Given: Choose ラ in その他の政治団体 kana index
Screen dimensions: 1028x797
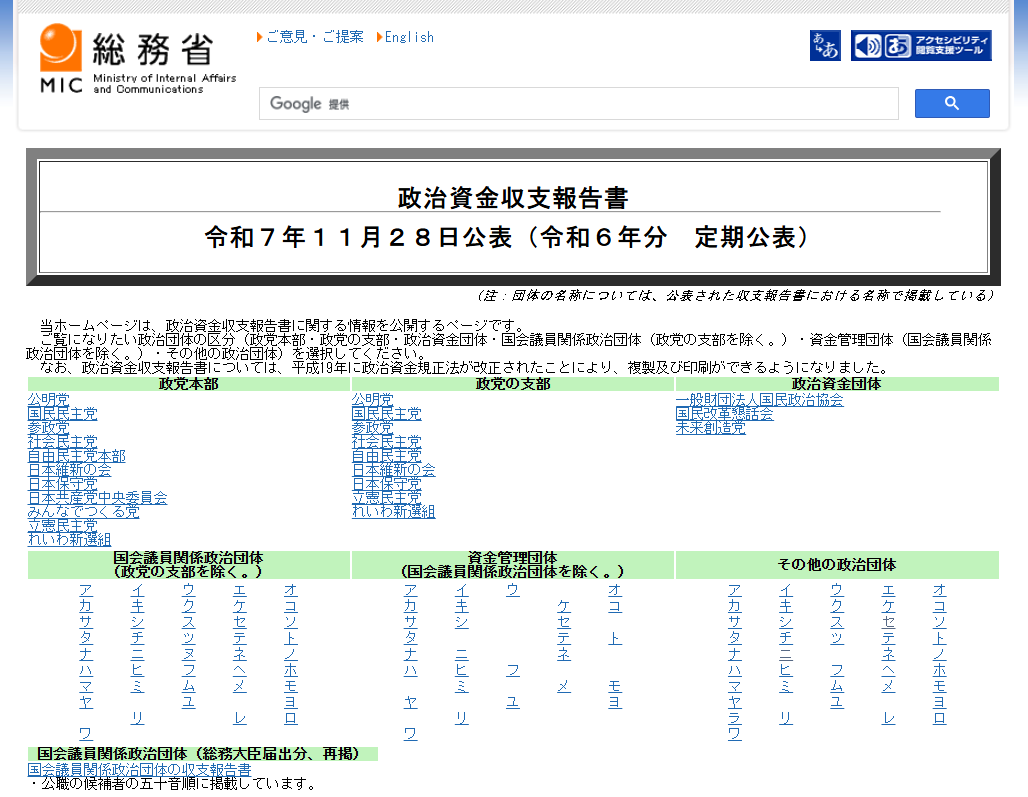Looking at the screenshot, I should [x=735, y=718].
